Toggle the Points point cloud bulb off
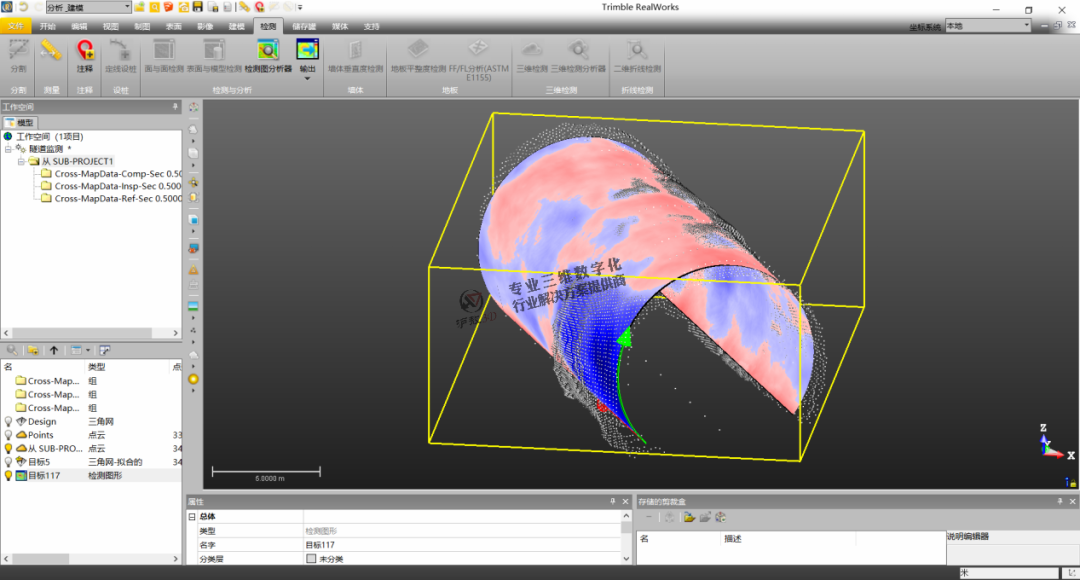 (x=7, y=434)
